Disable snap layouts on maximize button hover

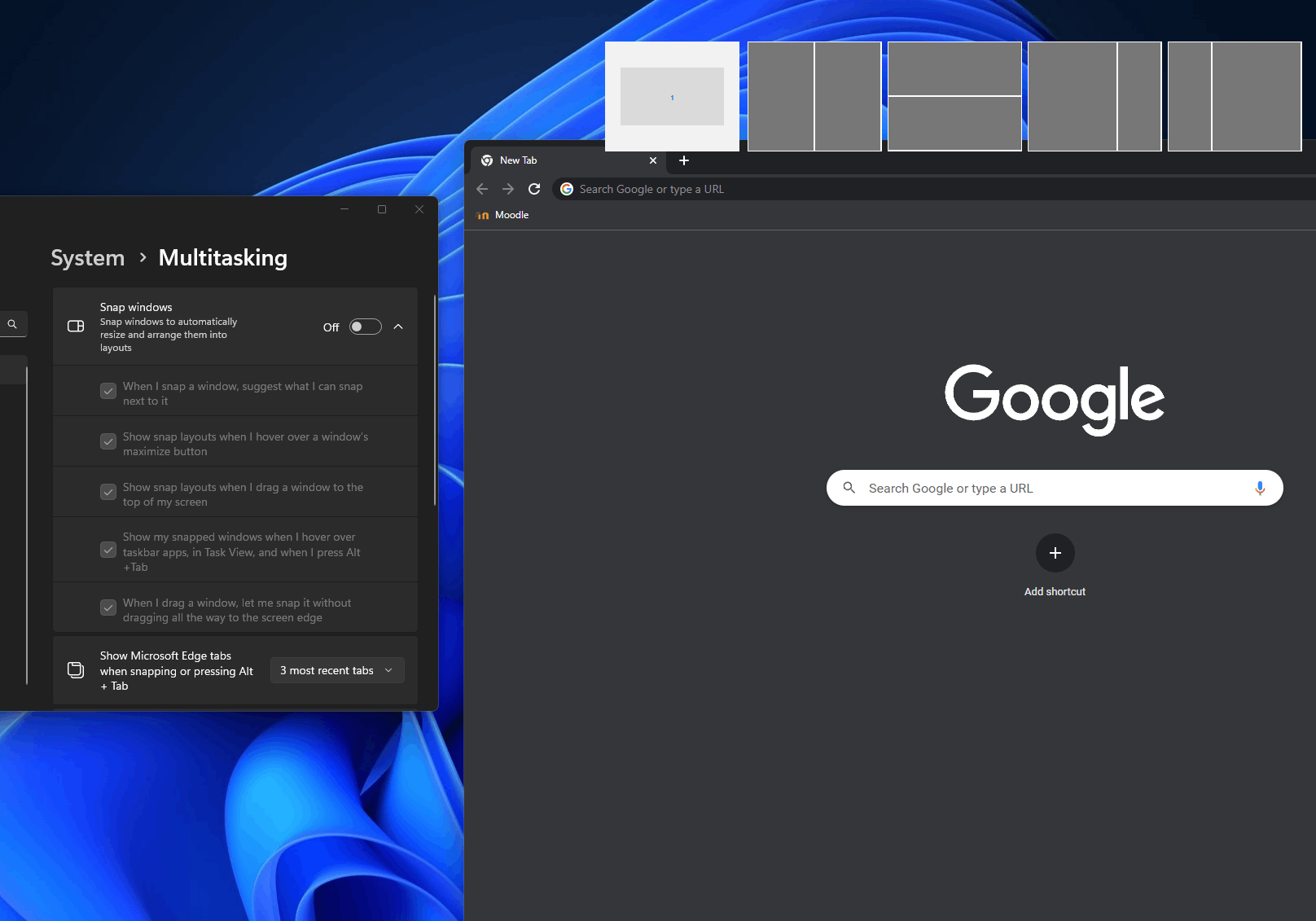tap(107, 441)
